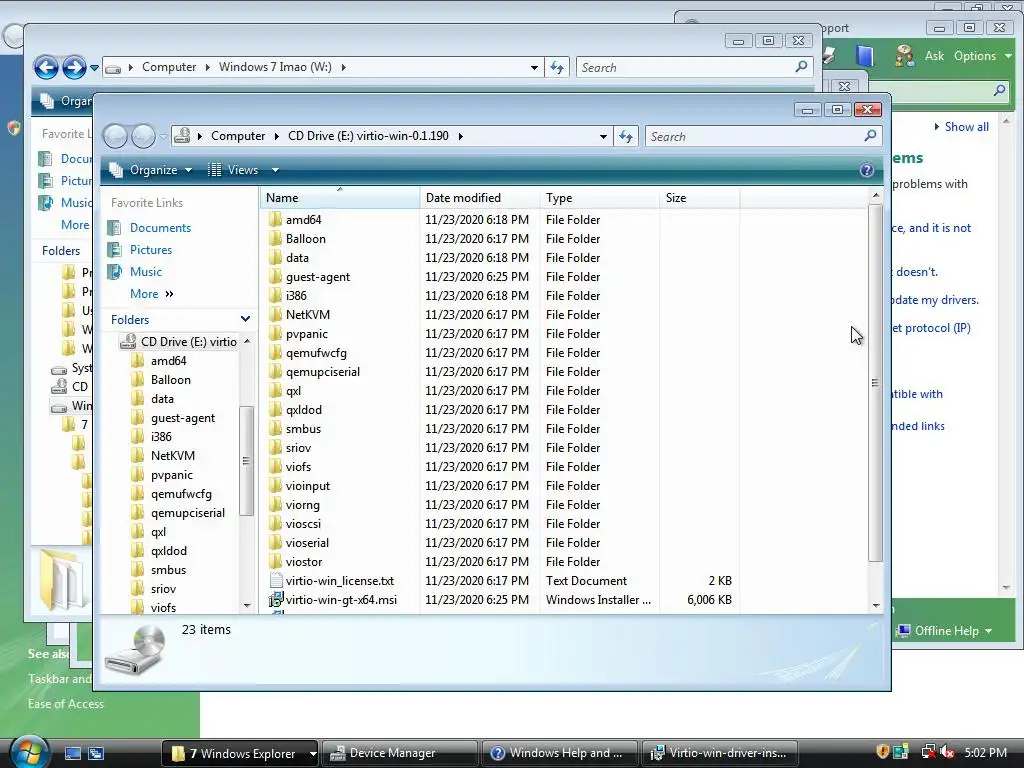Click the file list scroll-down arrow
1024x768 pixels.
(x=876, y=605)
